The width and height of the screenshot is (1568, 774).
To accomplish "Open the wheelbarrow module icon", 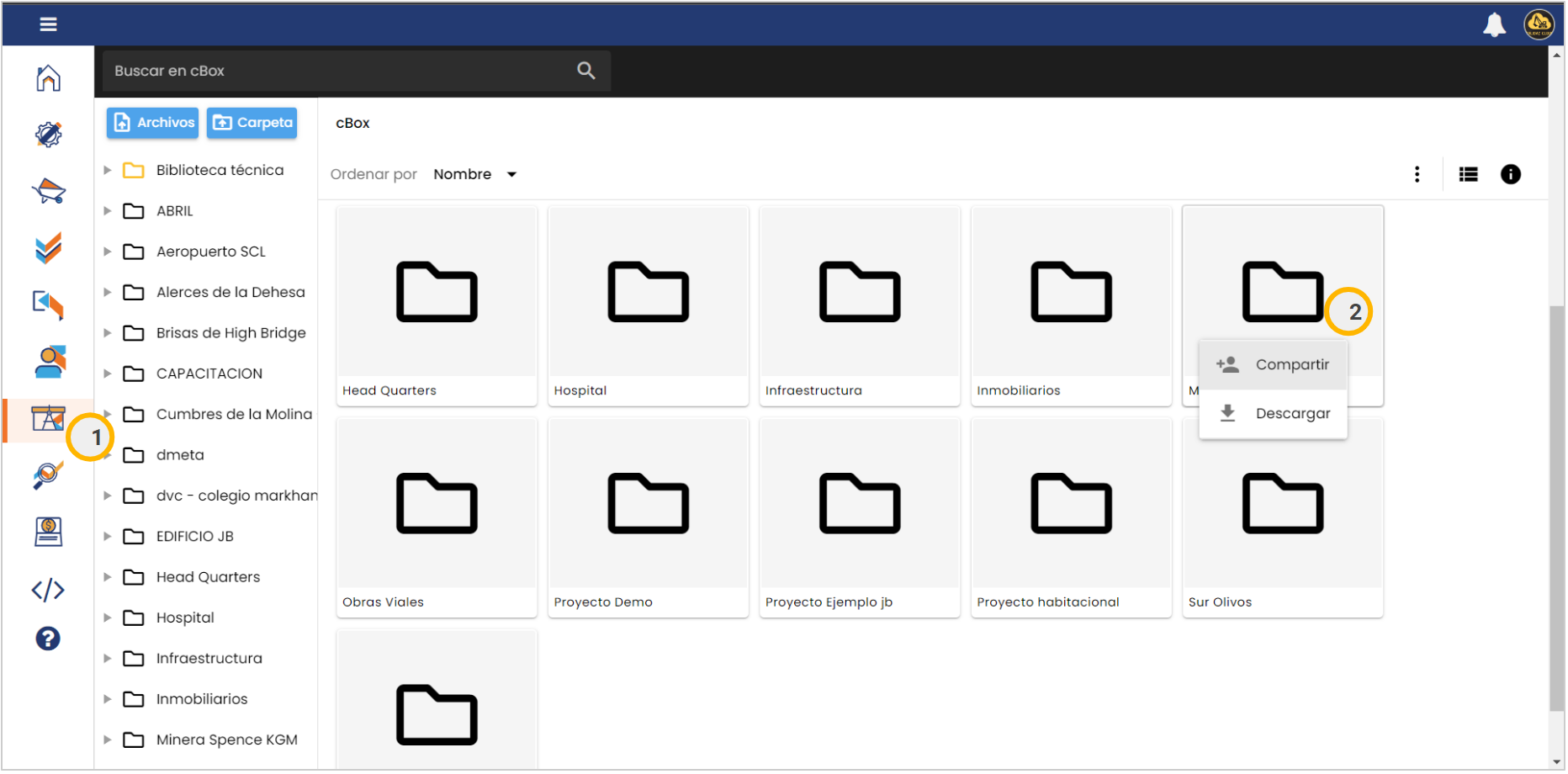I will click(x=48, y=191).
